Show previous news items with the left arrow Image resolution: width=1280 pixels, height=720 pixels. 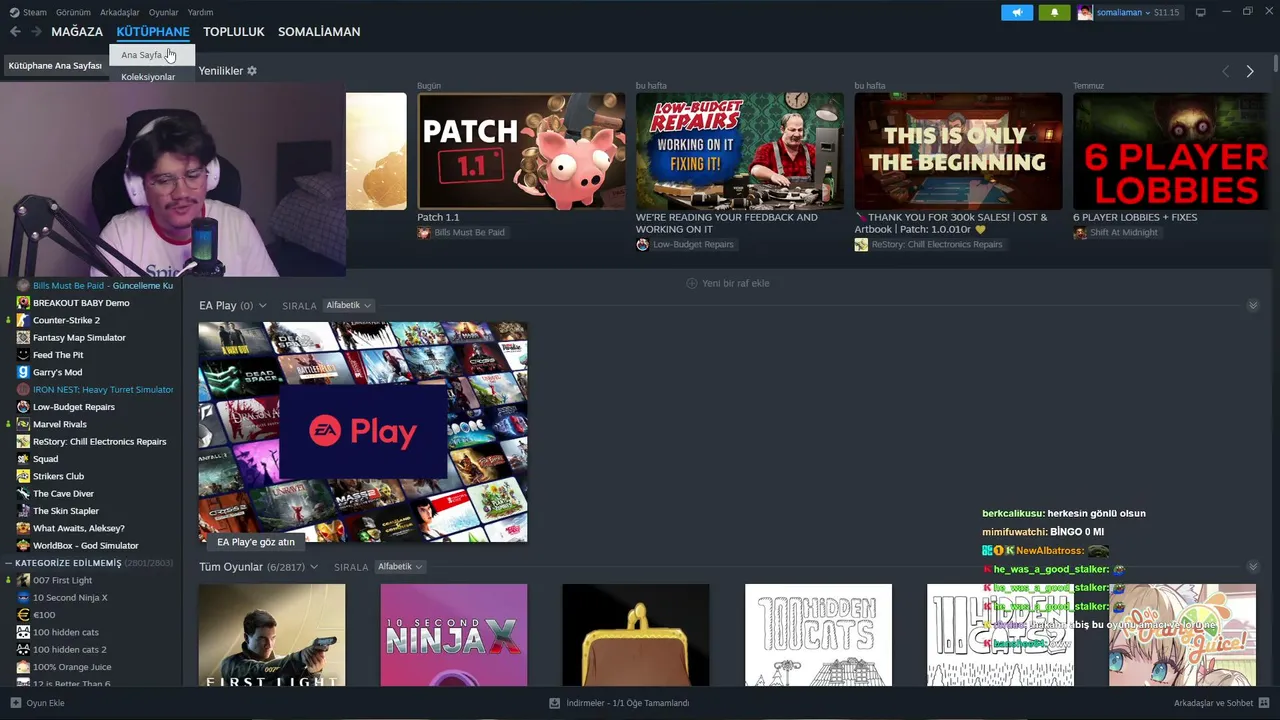coord(1225,71)
